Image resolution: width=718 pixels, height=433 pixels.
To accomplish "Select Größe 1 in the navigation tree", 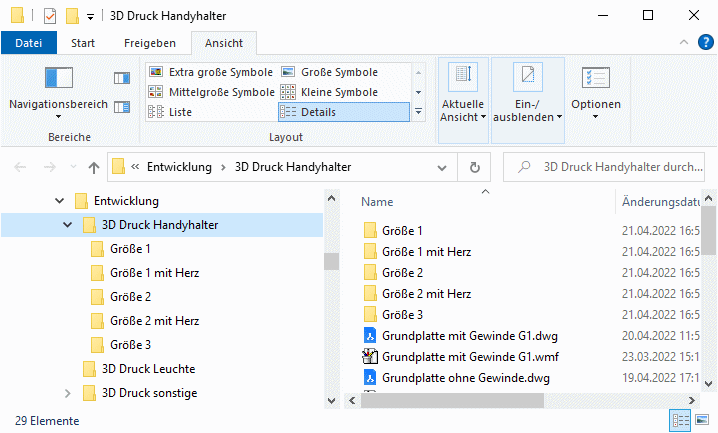I will point(131,249).
